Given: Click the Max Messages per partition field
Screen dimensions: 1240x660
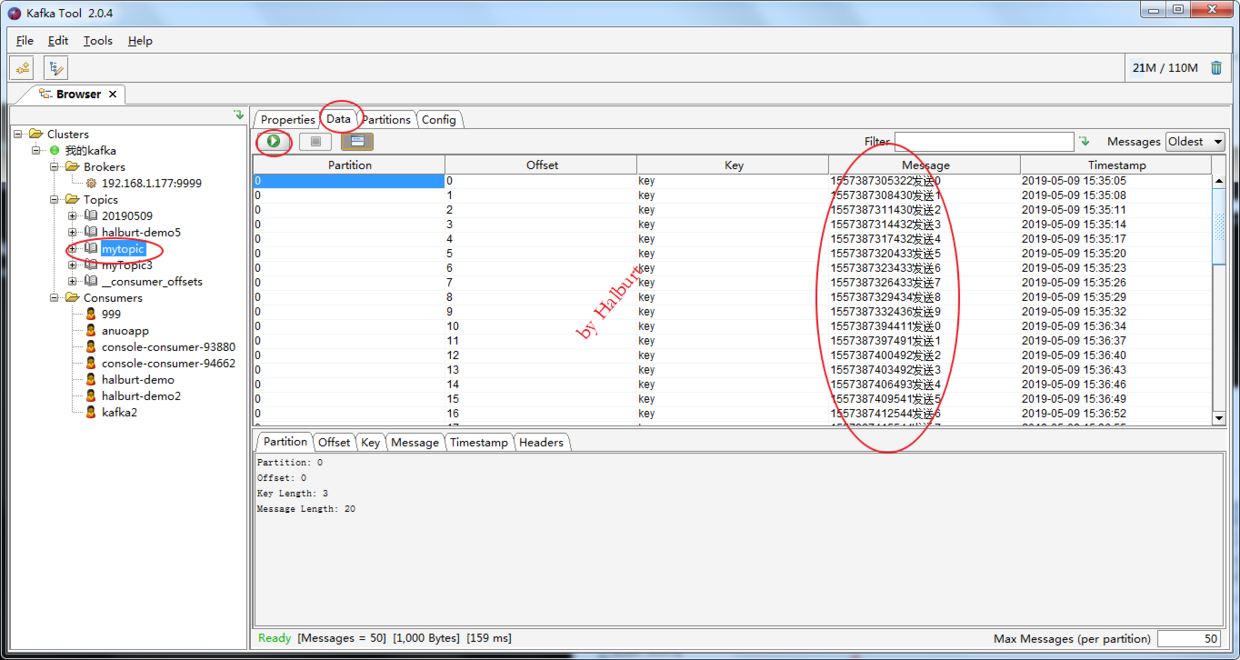Looking at the screenshot, I should pyautogui.click(x=1189, y=638).
